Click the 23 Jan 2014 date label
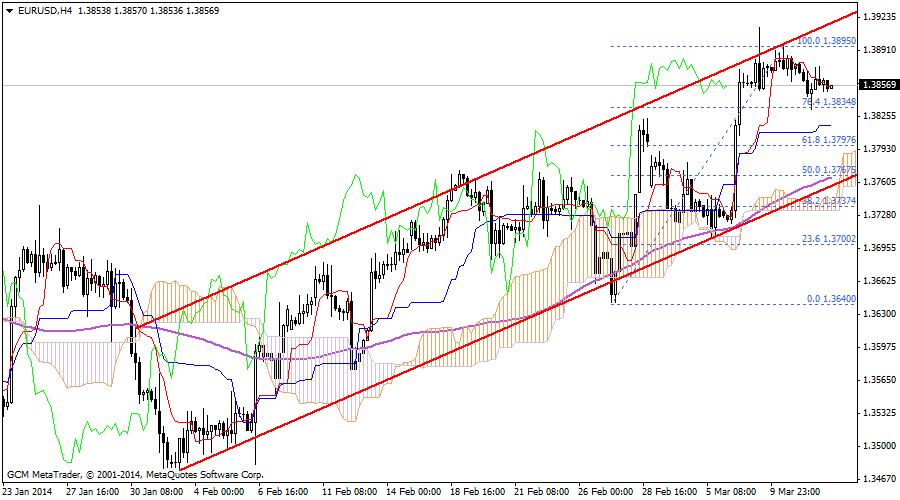Viewport: 900px width, 500px height. pyautogui.click(x=27, y=492)
